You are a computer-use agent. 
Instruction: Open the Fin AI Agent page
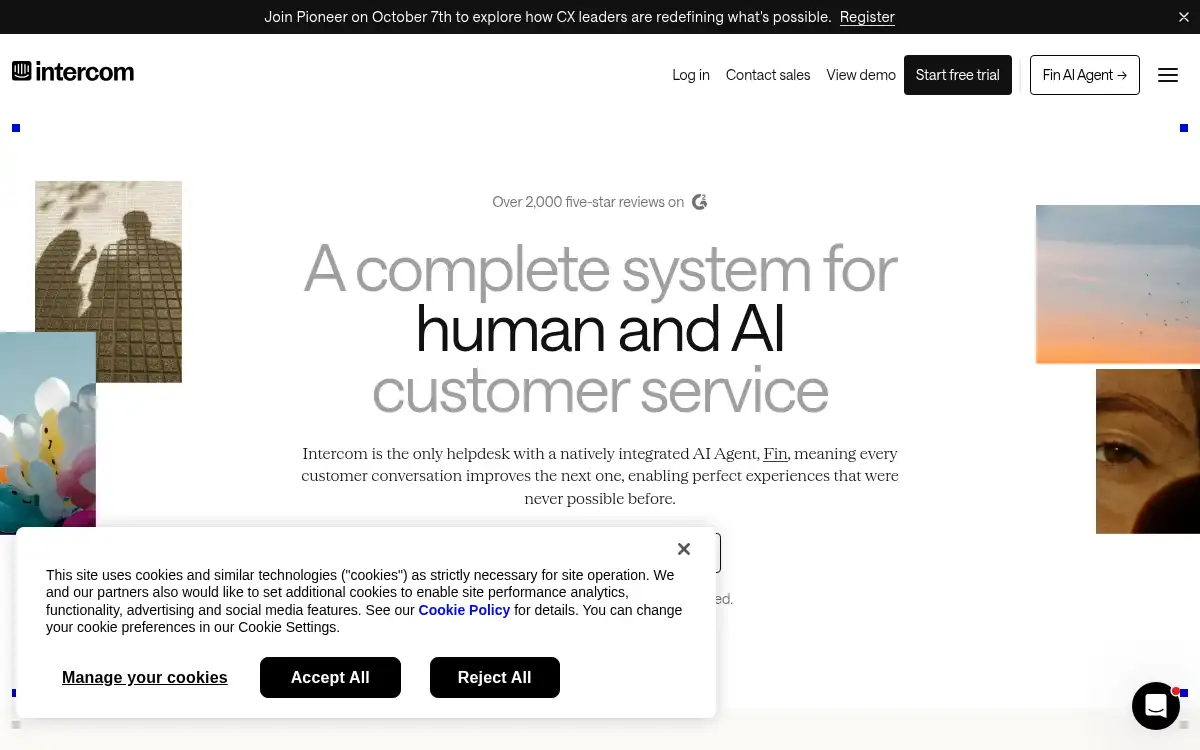(1085, 75)
